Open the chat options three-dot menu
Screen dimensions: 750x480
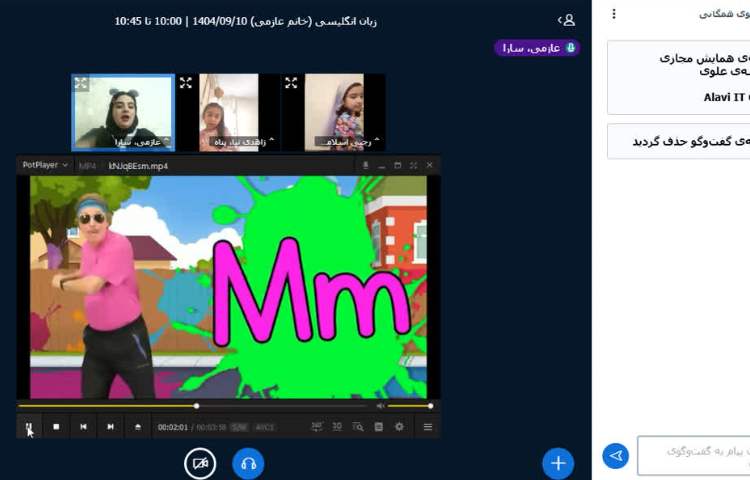(614, 14)
